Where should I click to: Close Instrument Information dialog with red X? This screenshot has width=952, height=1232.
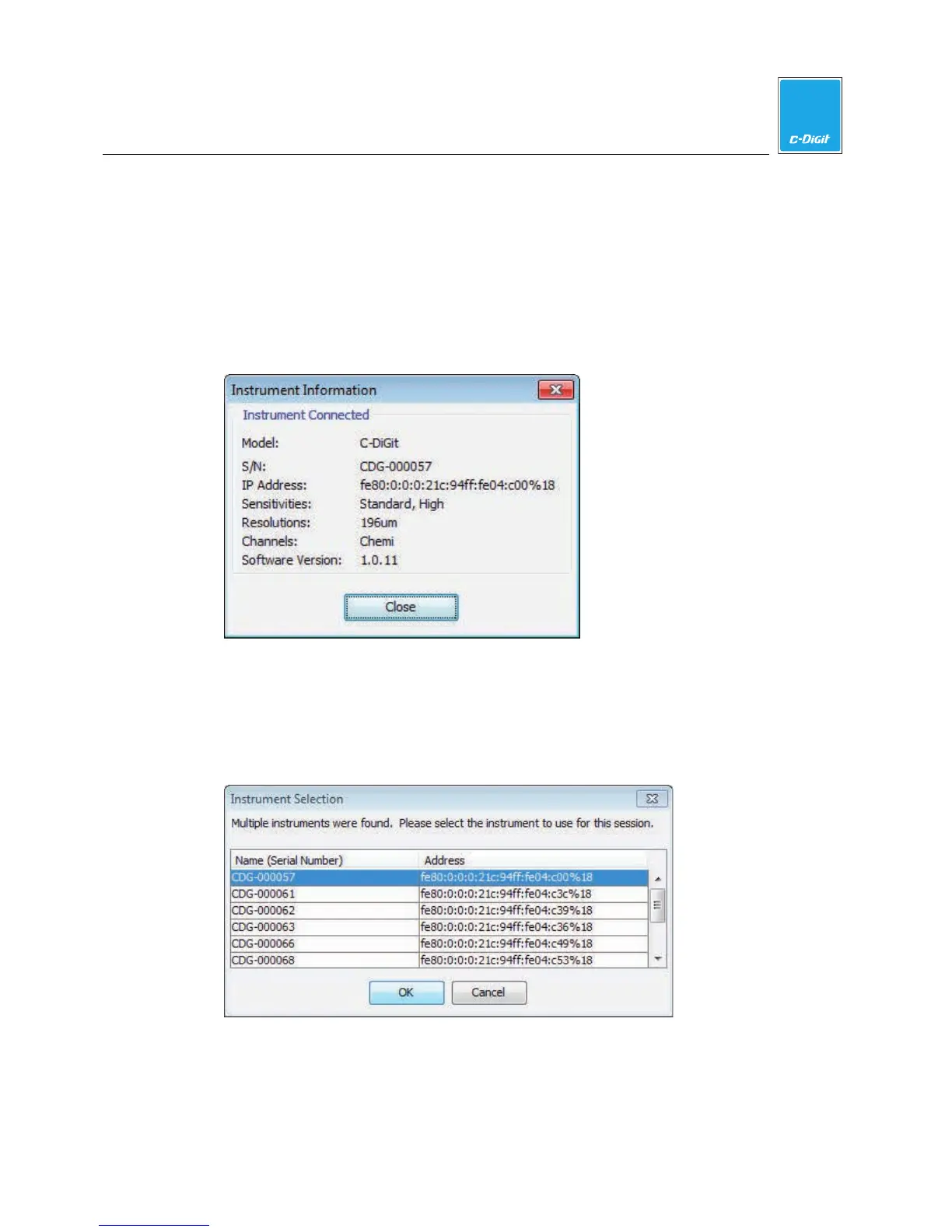pos(556,390)
